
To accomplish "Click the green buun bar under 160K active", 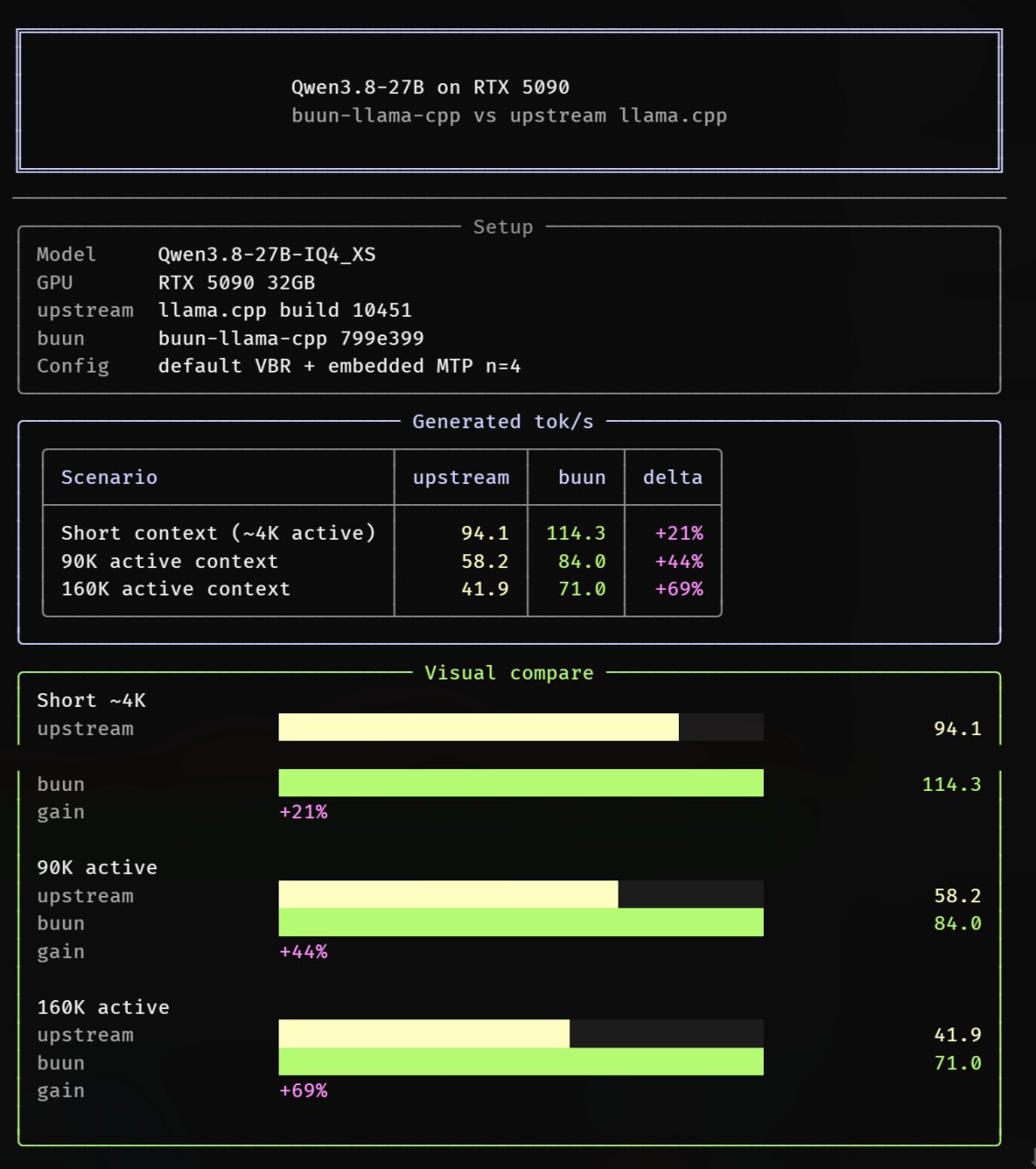I will tap(521, 1061).
